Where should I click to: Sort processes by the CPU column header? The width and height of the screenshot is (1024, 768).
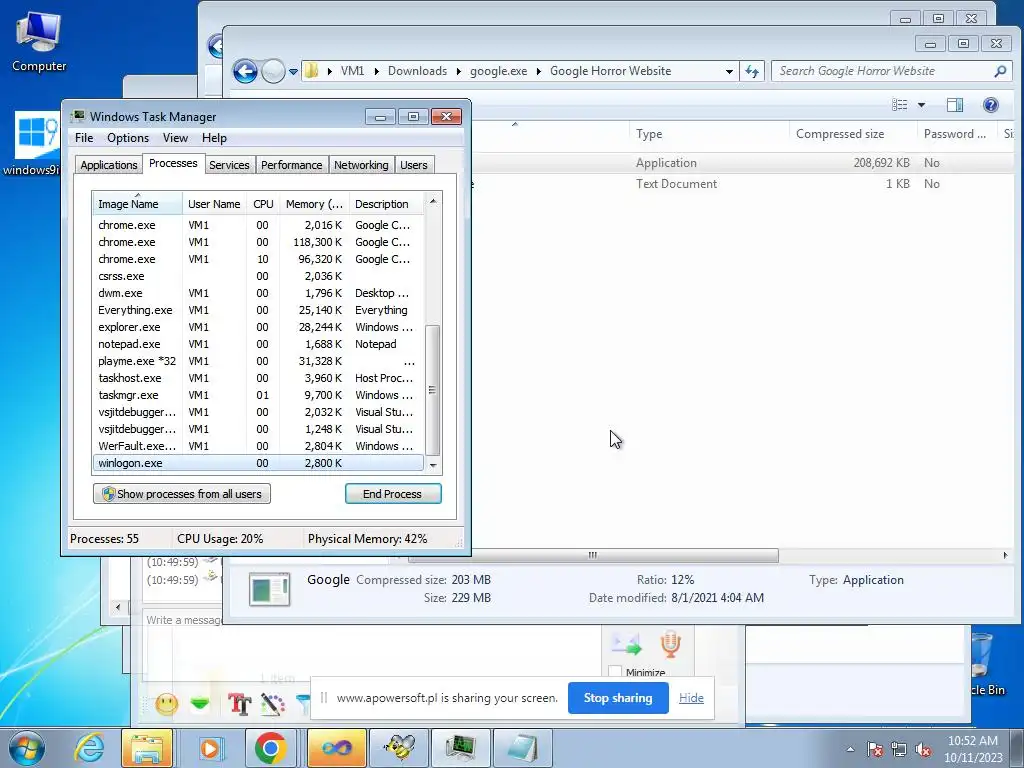pyautogui.click(x=263, y=204)
